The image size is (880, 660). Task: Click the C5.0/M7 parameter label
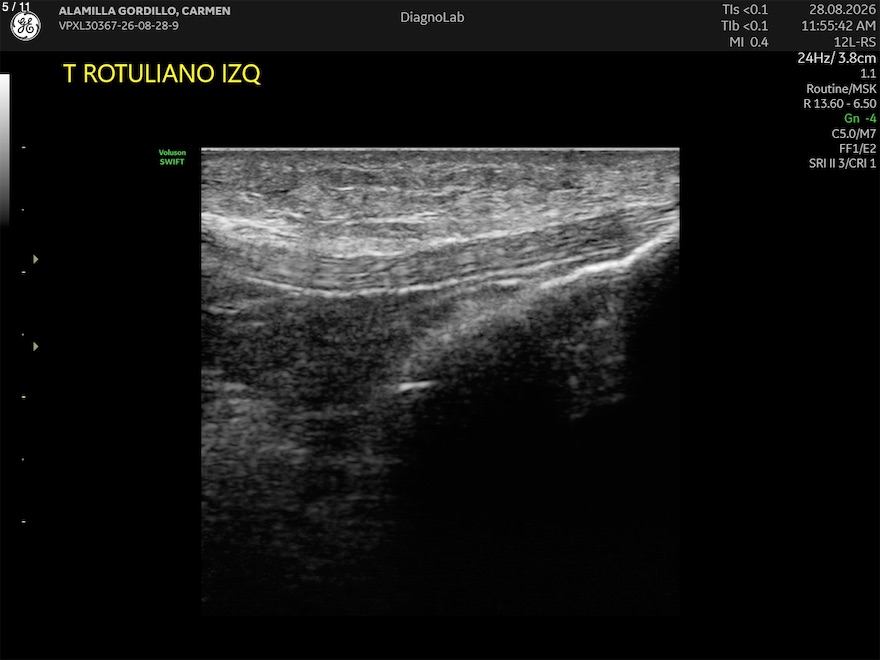[854, 134]
